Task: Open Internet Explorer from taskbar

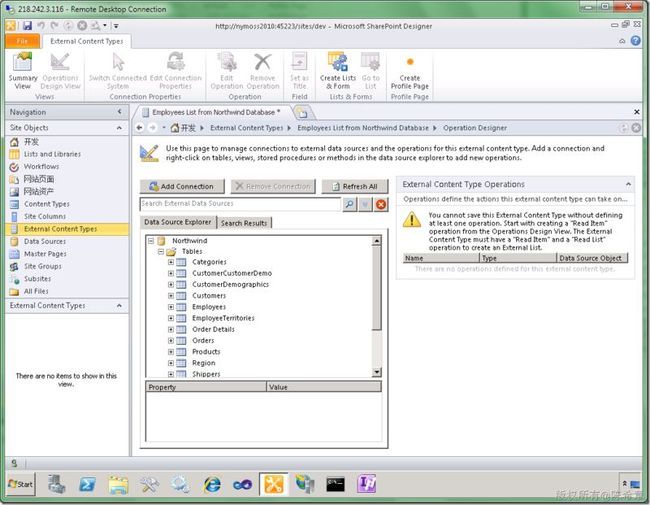Action: 212,484
